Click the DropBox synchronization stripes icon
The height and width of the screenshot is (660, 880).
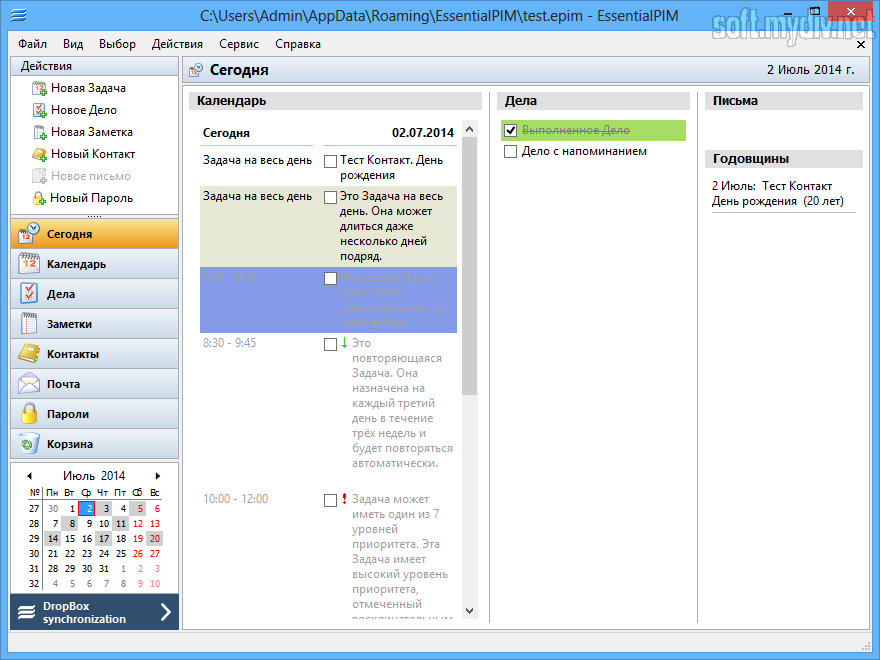click(26, 612)
